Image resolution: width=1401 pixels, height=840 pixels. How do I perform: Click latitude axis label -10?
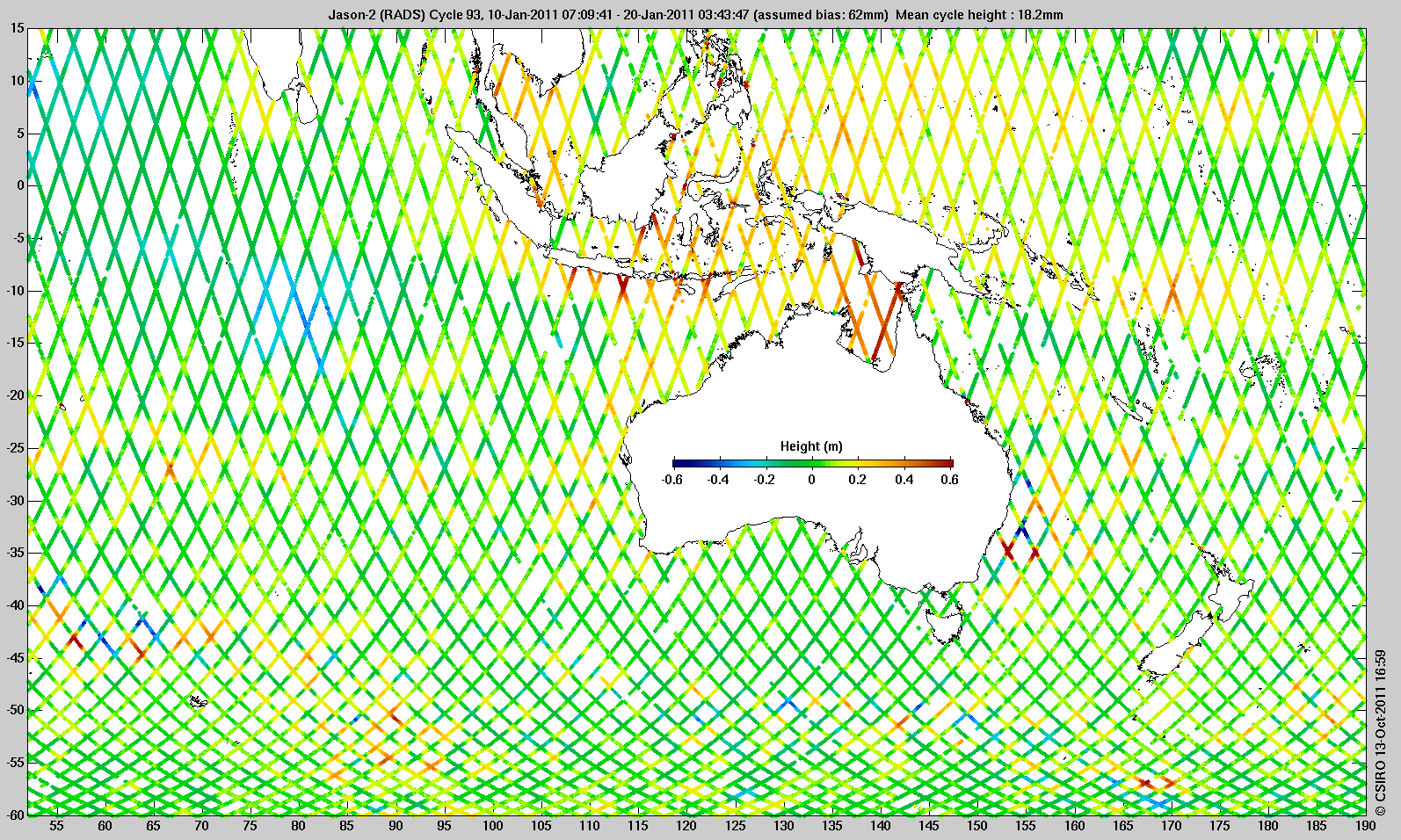click(16, 291)
